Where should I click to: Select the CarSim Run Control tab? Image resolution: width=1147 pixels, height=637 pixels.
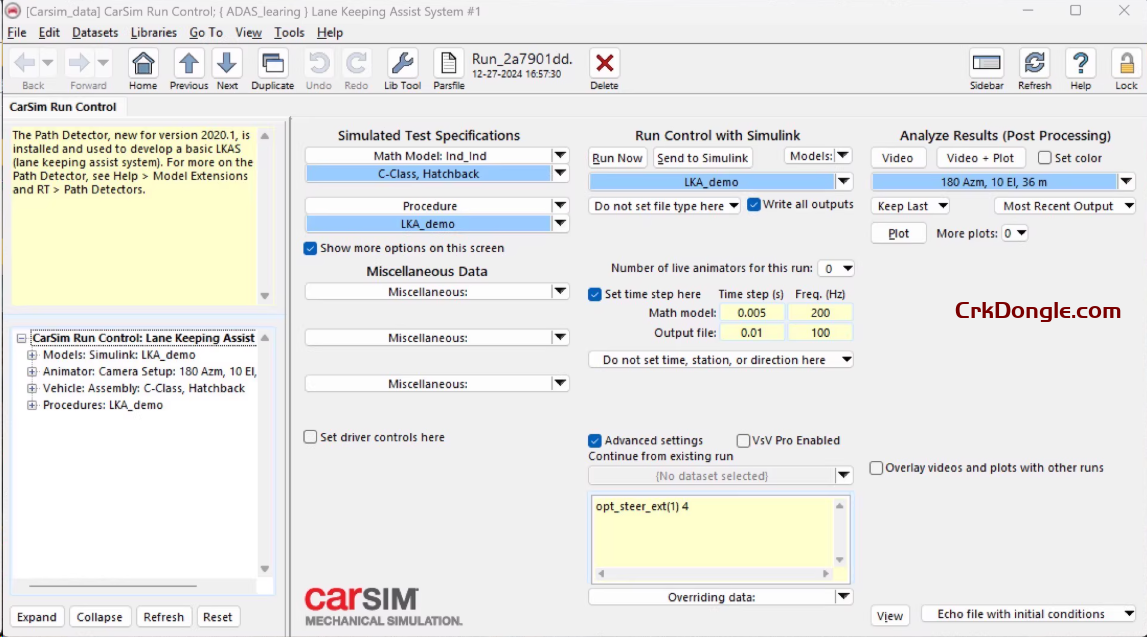[x=64, y=106]
